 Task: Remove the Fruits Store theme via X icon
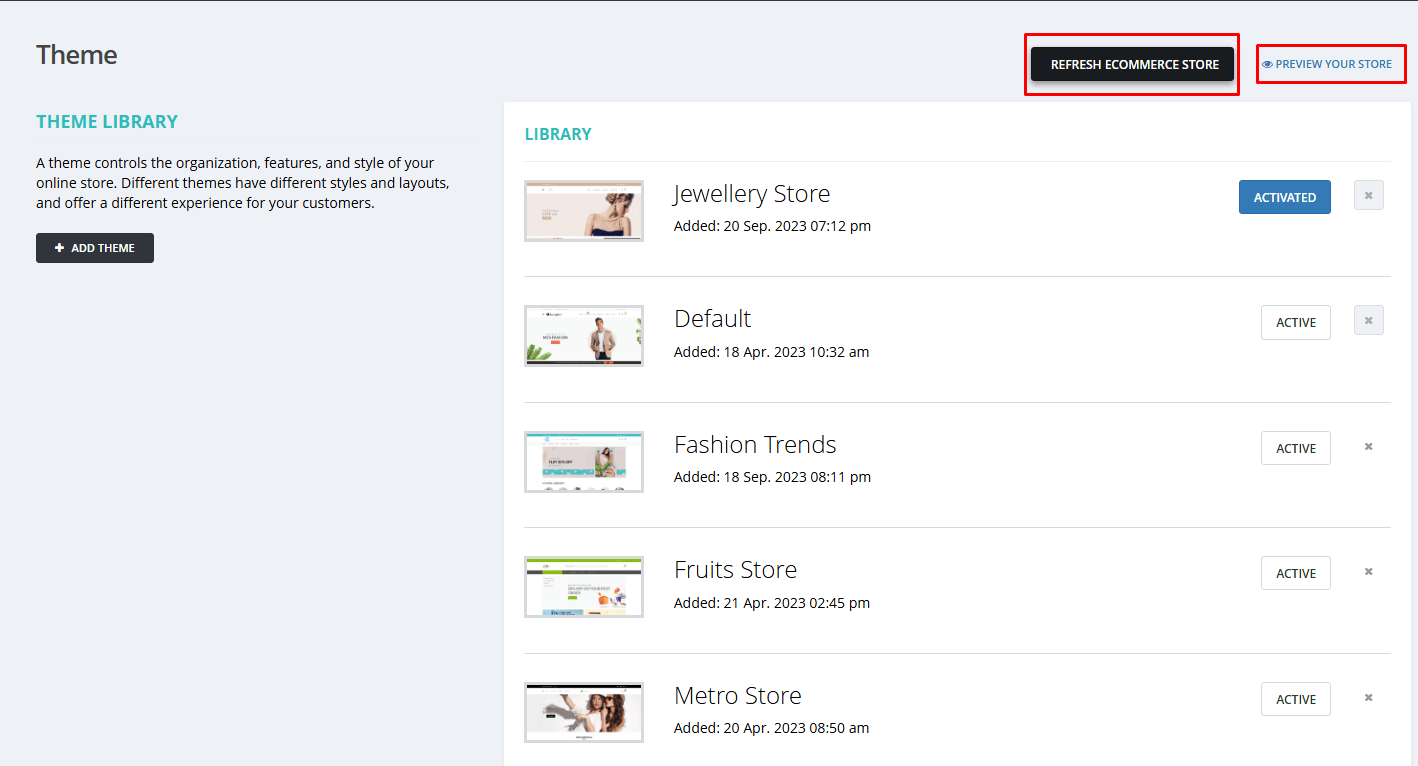pyautogui.click(x=1368, y=572)
